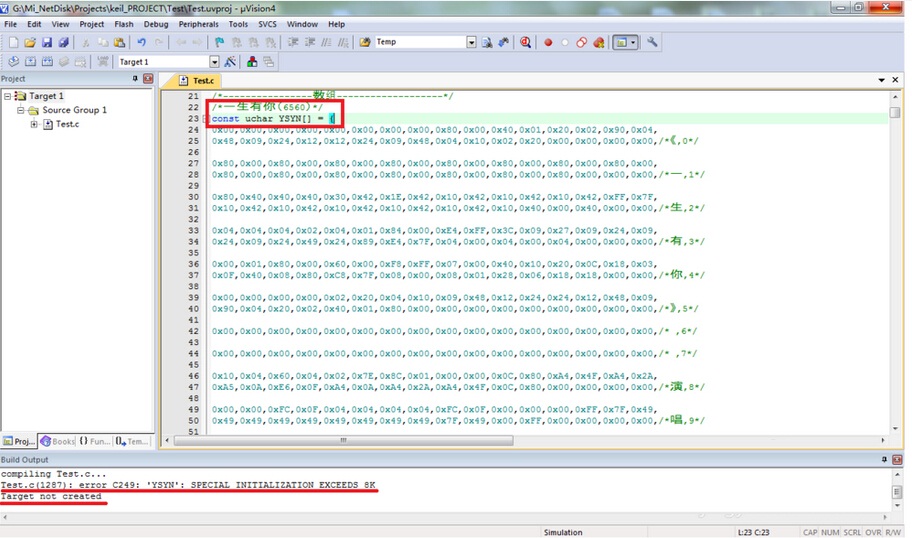The width and height of the screenshot is (912, 538).
Task: Open the Manage Components colored blocks icon
Action: coord(251,62)
